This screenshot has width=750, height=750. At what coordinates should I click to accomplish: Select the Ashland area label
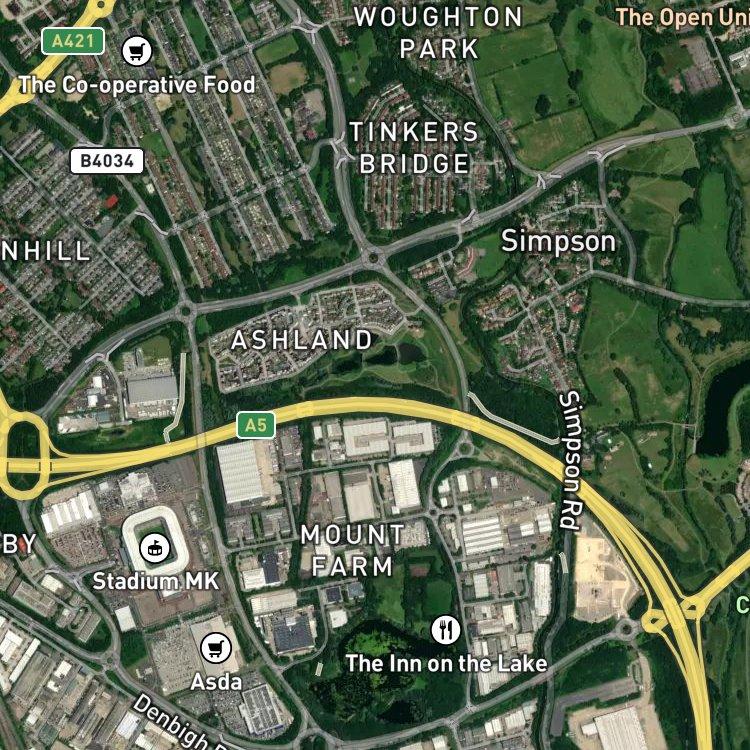301,340
